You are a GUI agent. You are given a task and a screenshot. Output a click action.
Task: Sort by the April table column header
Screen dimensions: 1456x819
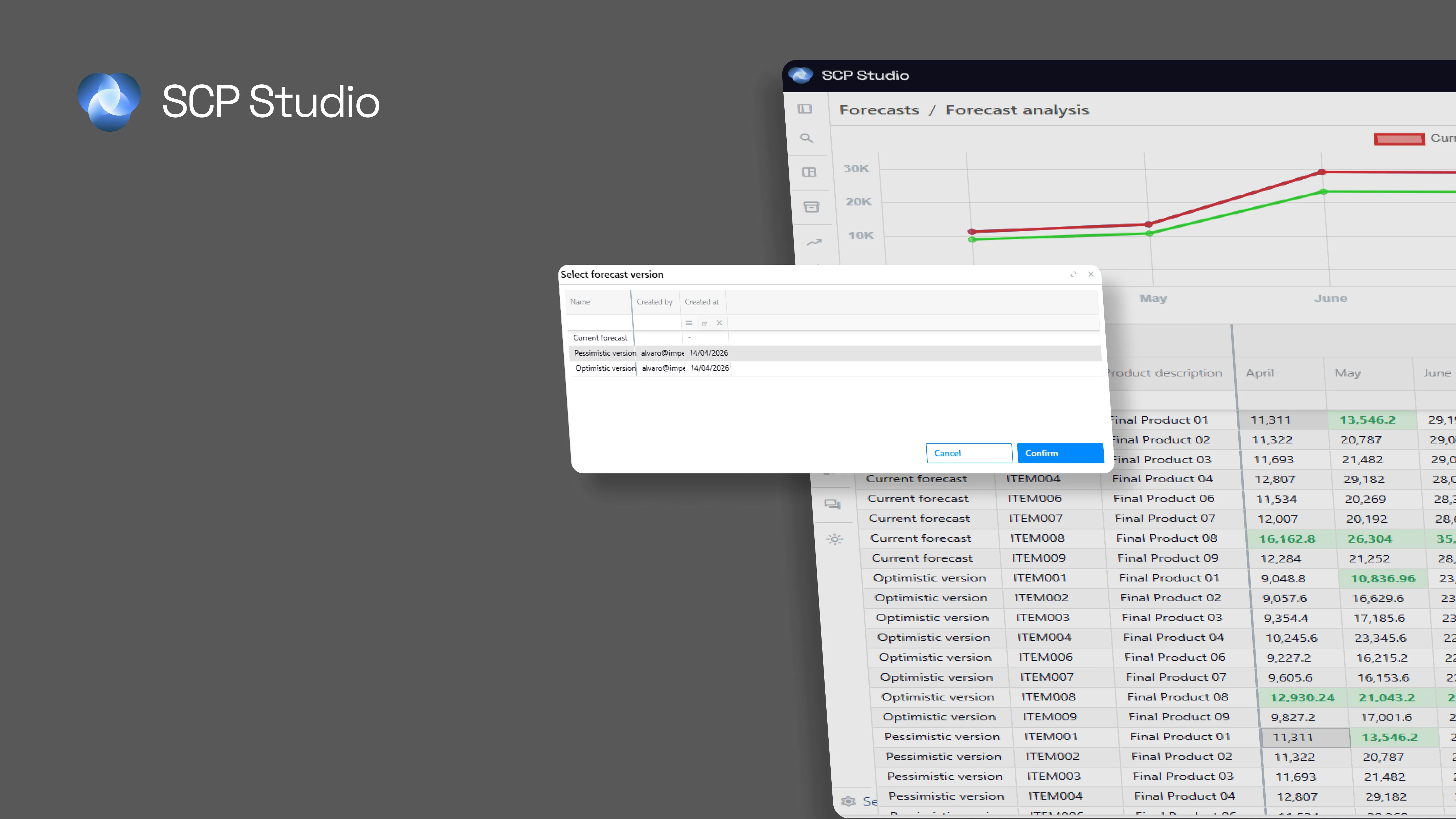[1260, 373]
